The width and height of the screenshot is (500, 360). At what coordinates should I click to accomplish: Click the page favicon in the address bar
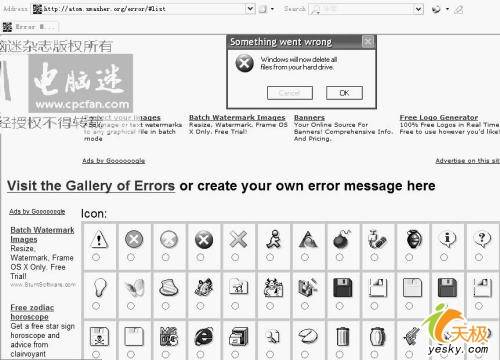point(37,9)
